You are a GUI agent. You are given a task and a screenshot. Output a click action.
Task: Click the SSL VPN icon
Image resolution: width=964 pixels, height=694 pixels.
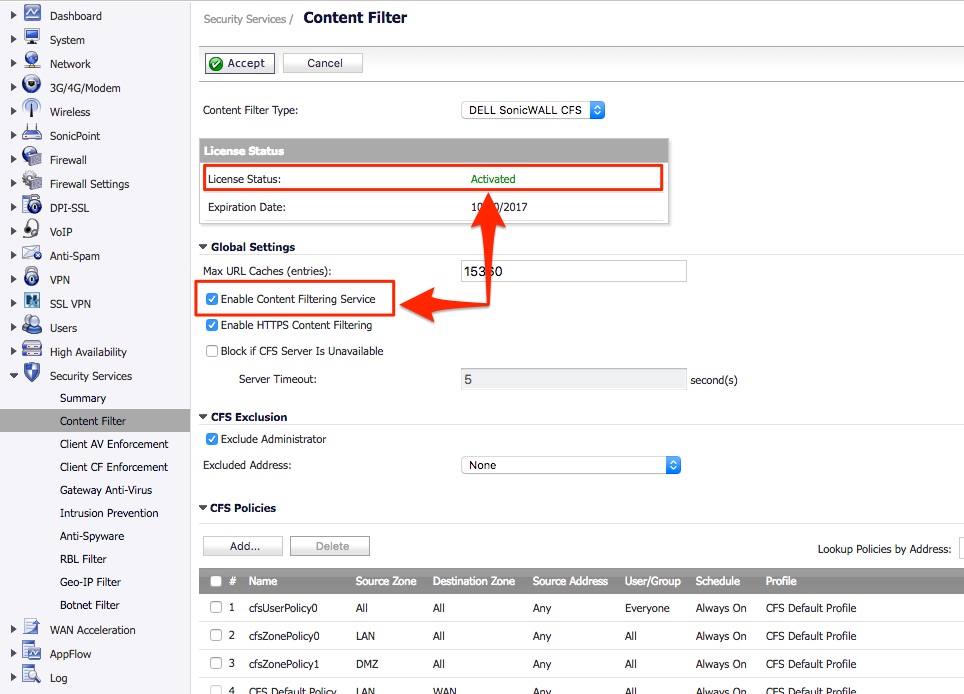[x=32, y=301]
